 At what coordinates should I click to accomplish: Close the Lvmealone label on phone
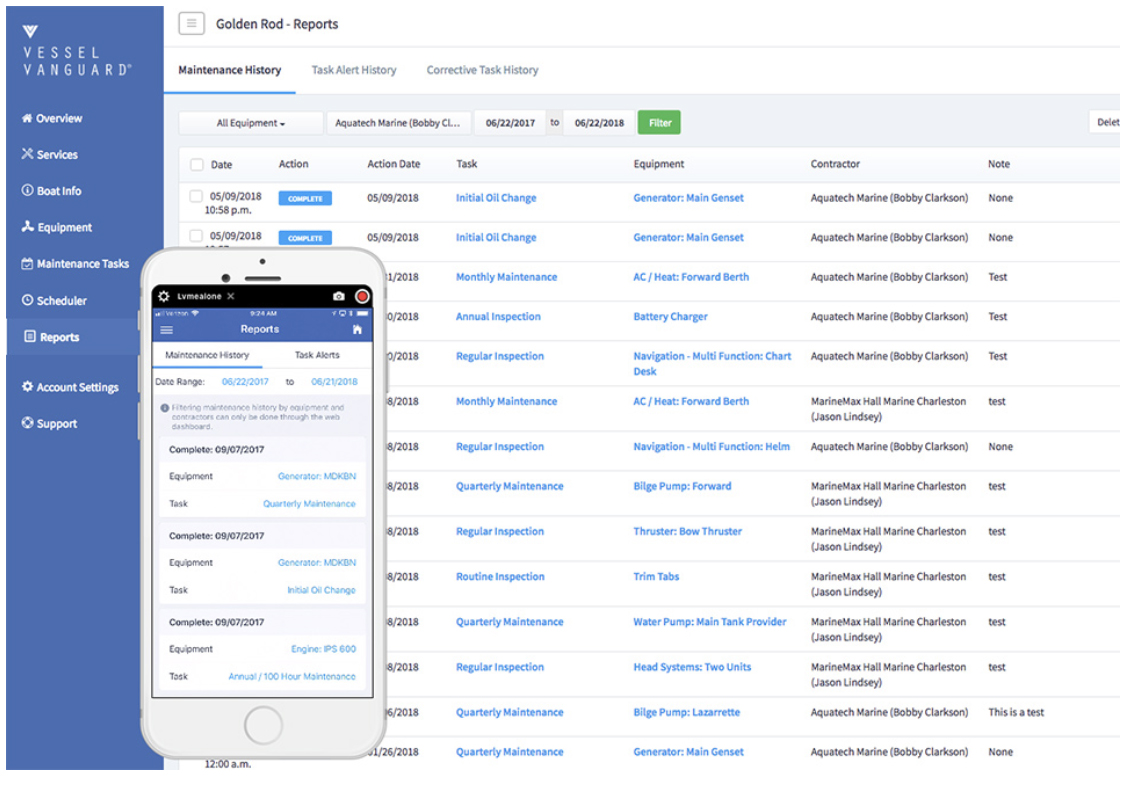231,296
